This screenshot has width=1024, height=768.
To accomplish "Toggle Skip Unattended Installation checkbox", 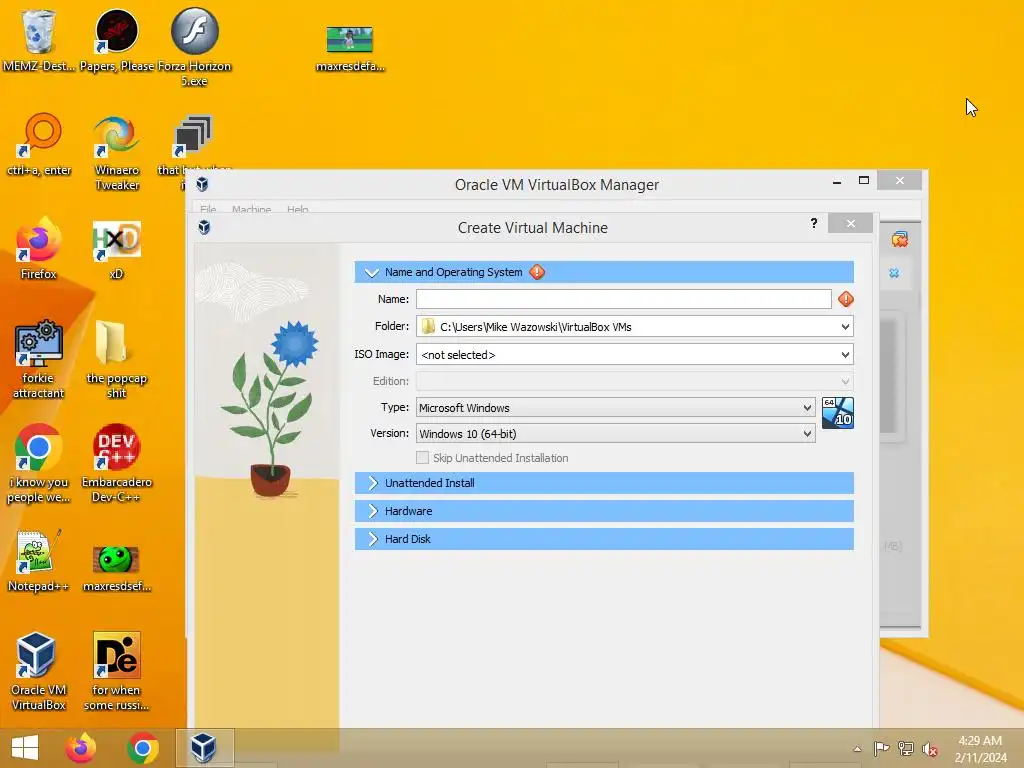I will [x=423, y=458].
